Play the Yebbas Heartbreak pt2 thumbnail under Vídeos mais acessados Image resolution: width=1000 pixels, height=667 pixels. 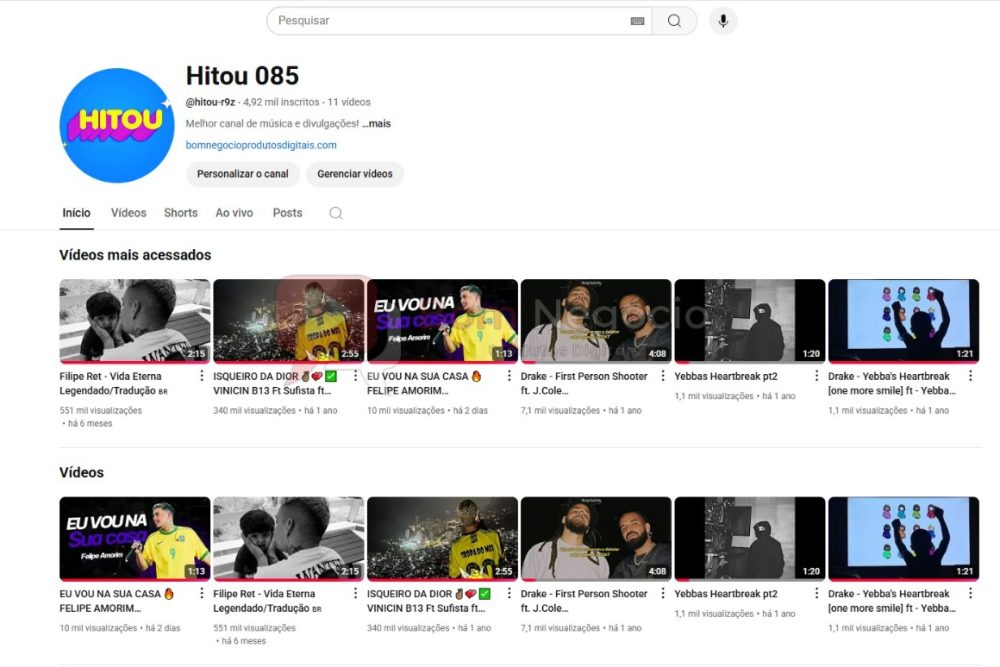coord(749,321)
